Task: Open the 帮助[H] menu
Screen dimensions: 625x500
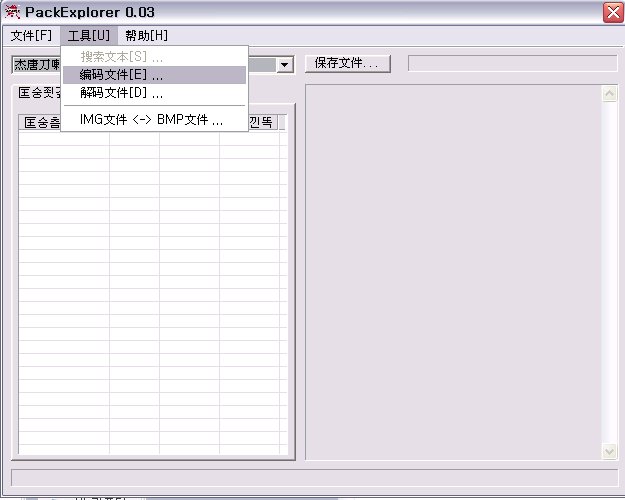Action: pos(146,35)
